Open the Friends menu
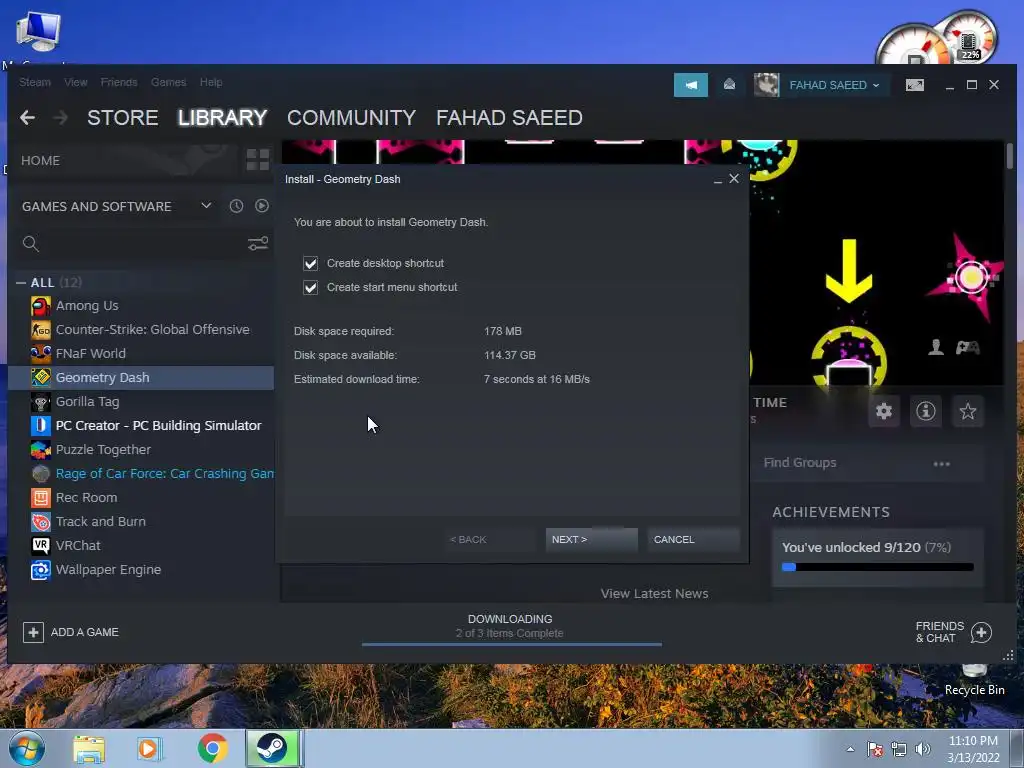This screenshot has width=1024, height=768. (119, 82)
